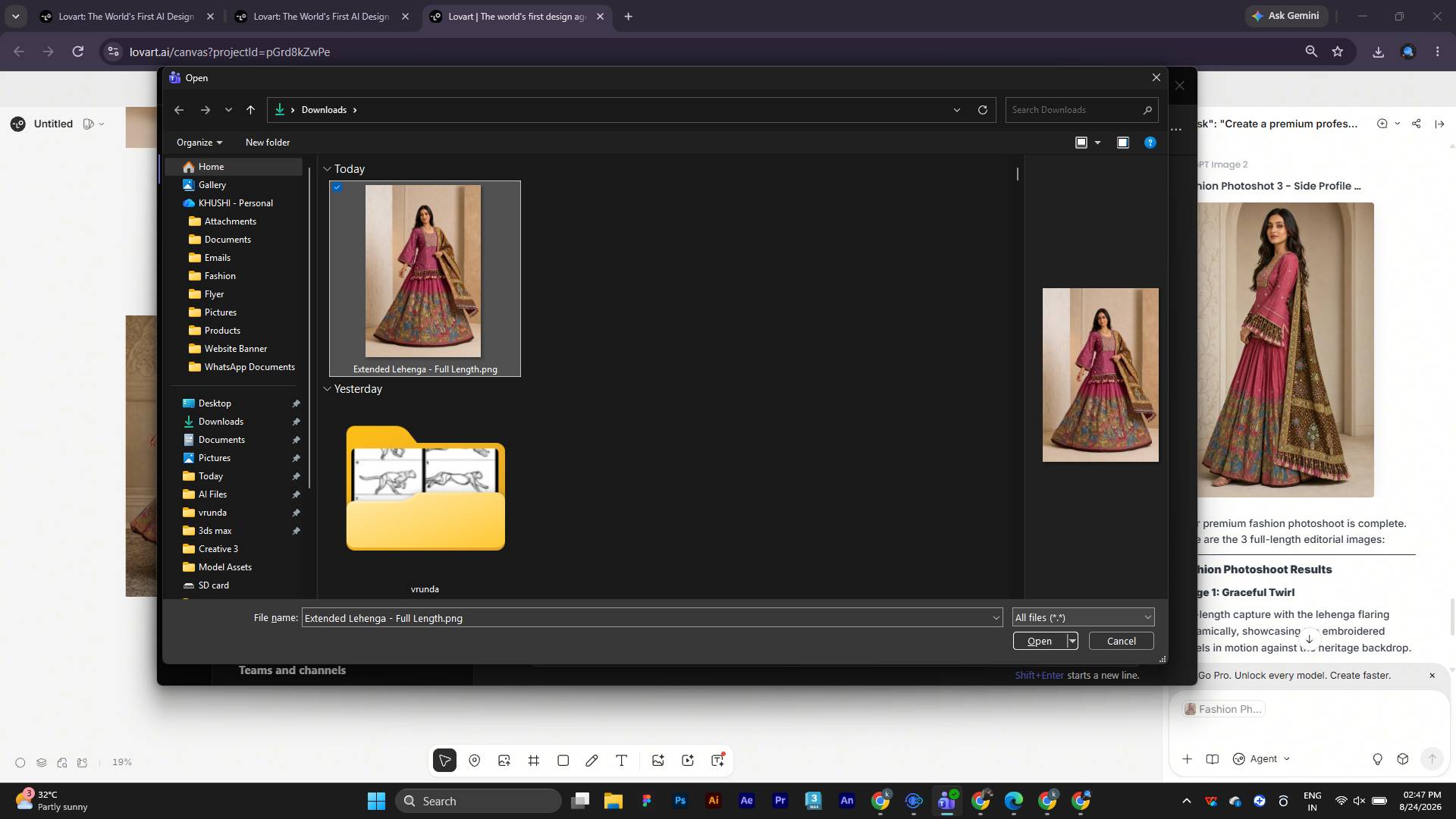
Task: Click the Cancel button
Action: [x=1121, y=641]
